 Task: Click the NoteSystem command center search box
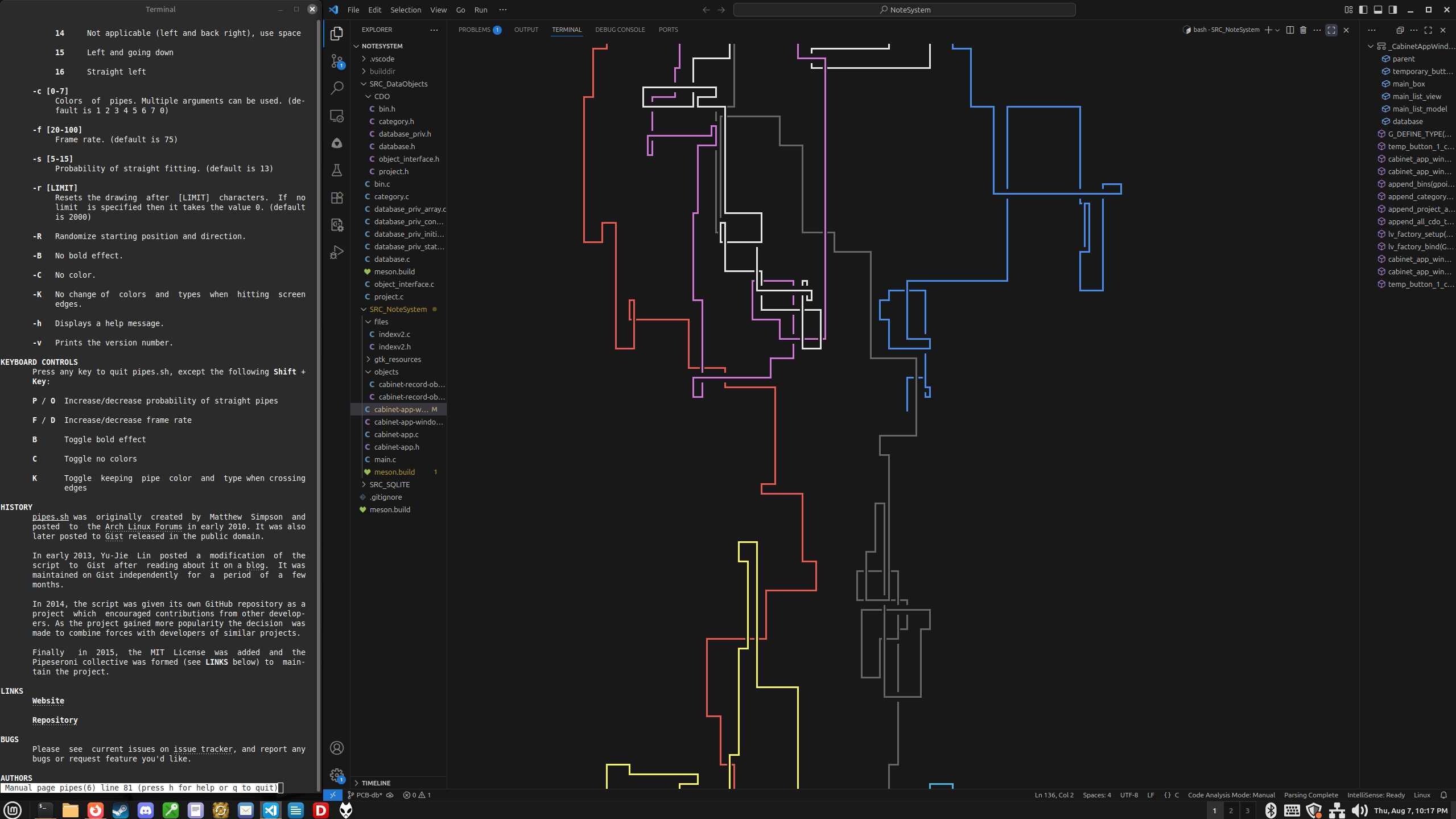tap(904, 10)
